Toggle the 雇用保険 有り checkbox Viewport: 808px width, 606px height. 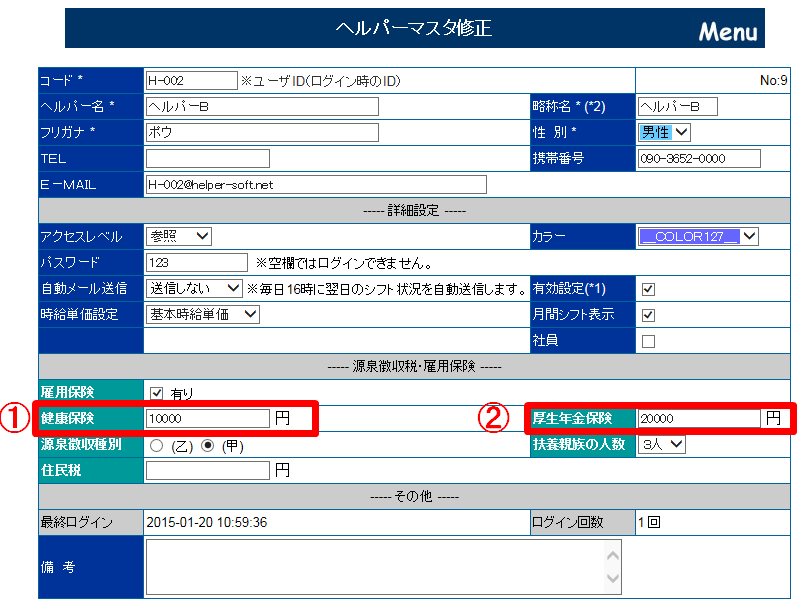156,393
